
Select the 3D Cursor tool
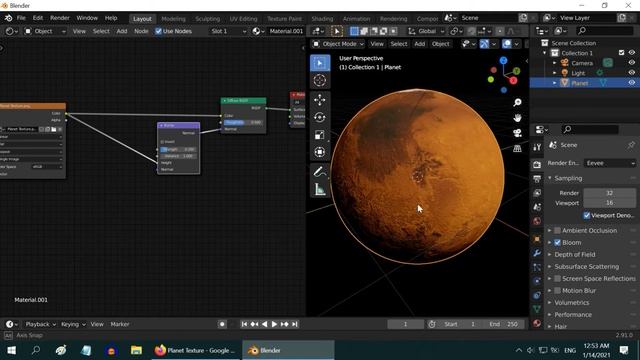(320, 80)
